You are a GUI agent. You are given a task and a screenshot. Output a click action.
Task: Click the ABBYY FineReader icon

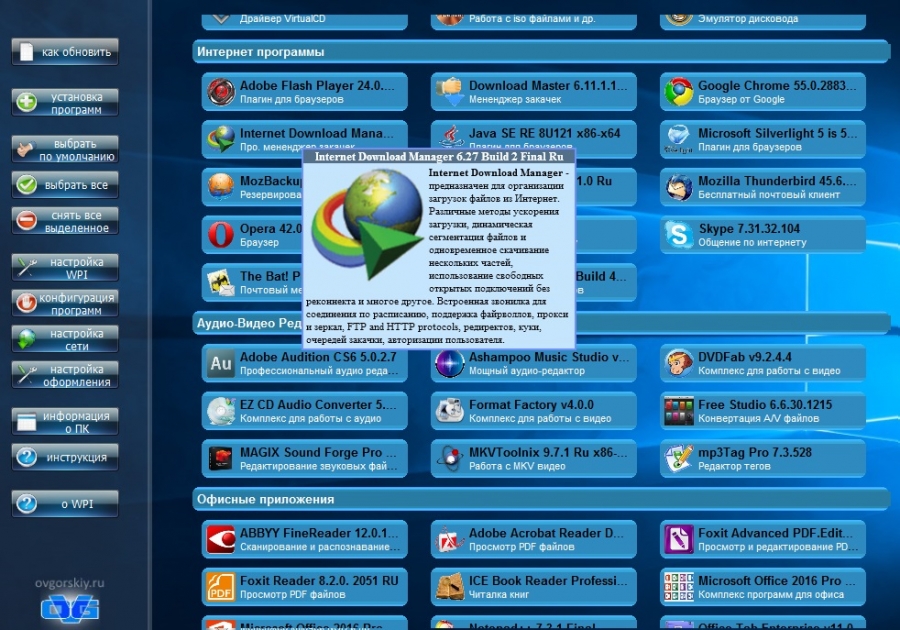coord(221,539)
